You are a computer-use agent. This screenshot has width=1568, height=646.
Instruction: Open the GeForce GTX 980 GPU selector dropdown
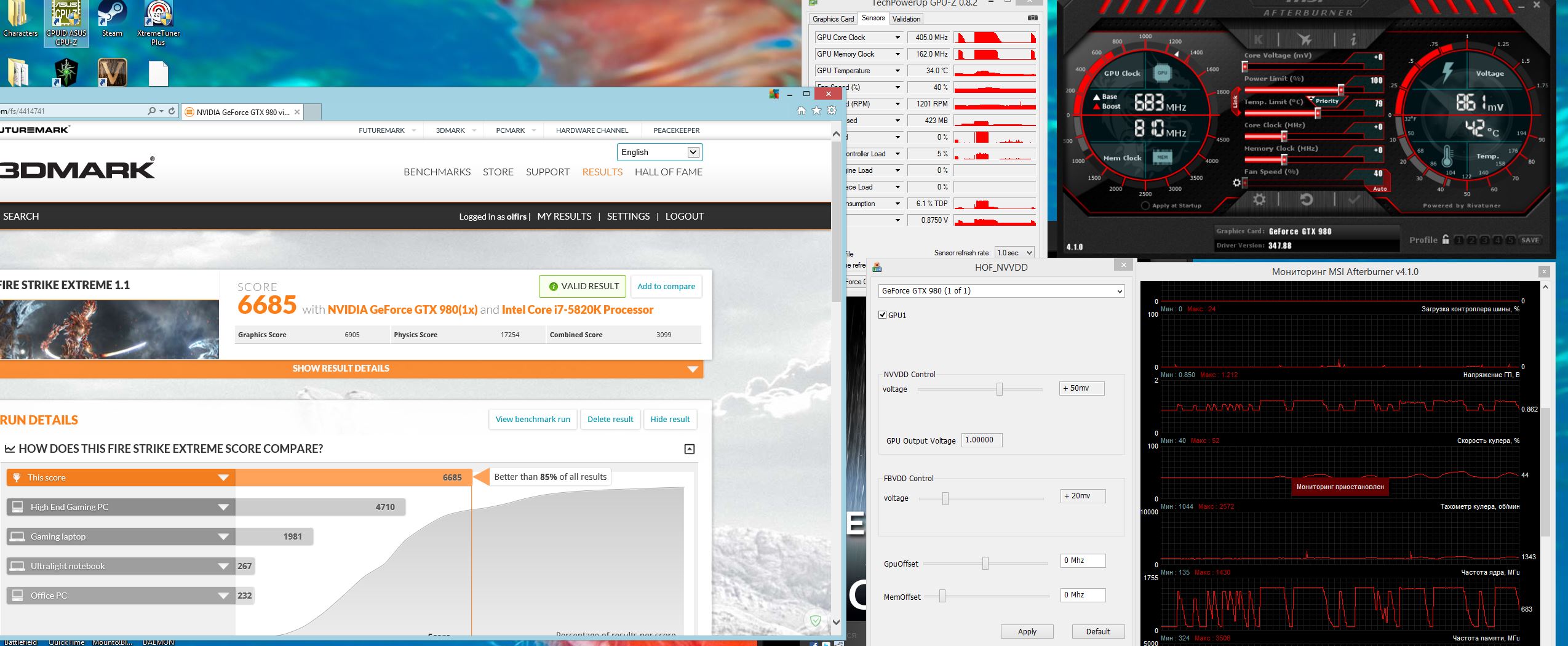[1001, 291]
